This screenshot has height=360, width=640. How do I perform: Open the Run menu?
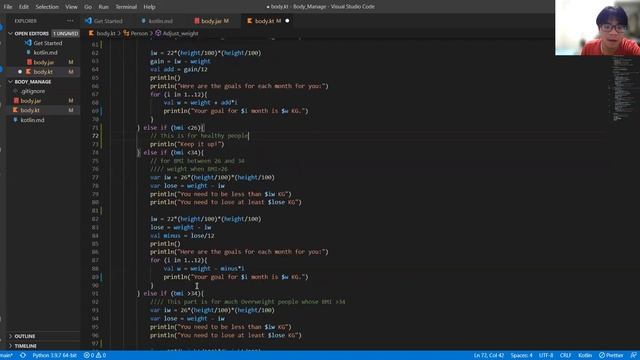(x=103, y=7)
